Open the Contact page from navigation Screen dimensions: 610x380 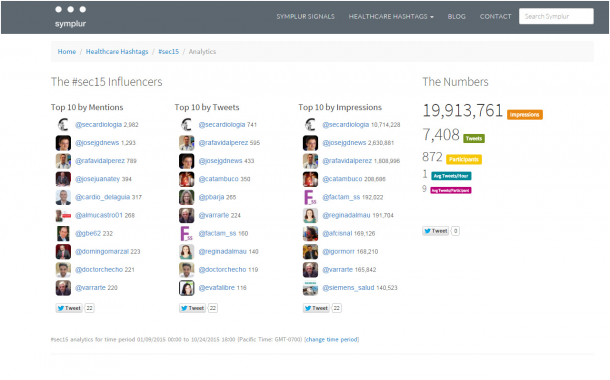coord(495,16)
